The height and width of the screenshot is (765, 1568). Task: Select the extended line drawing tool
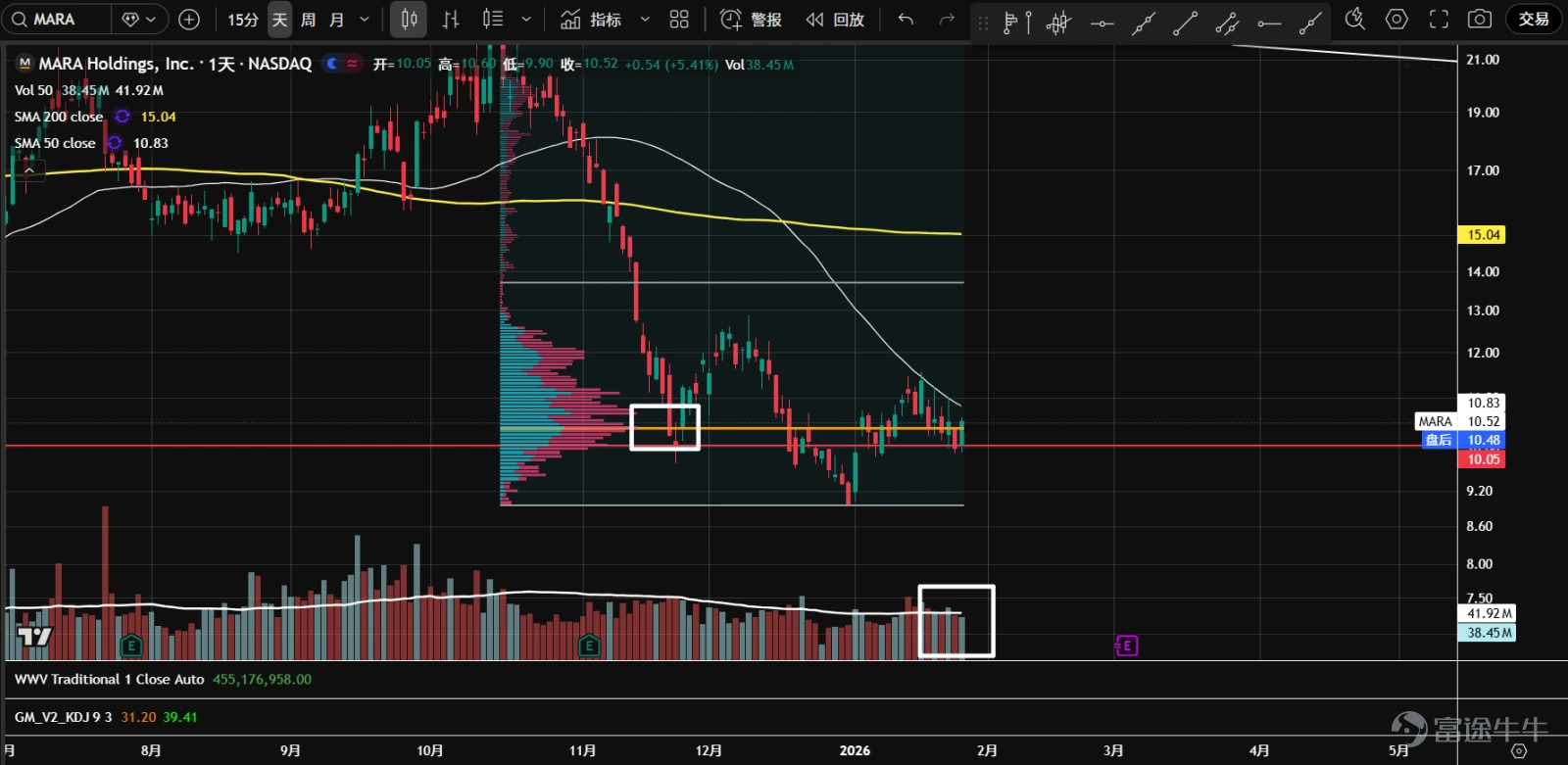click(1144, 23)
